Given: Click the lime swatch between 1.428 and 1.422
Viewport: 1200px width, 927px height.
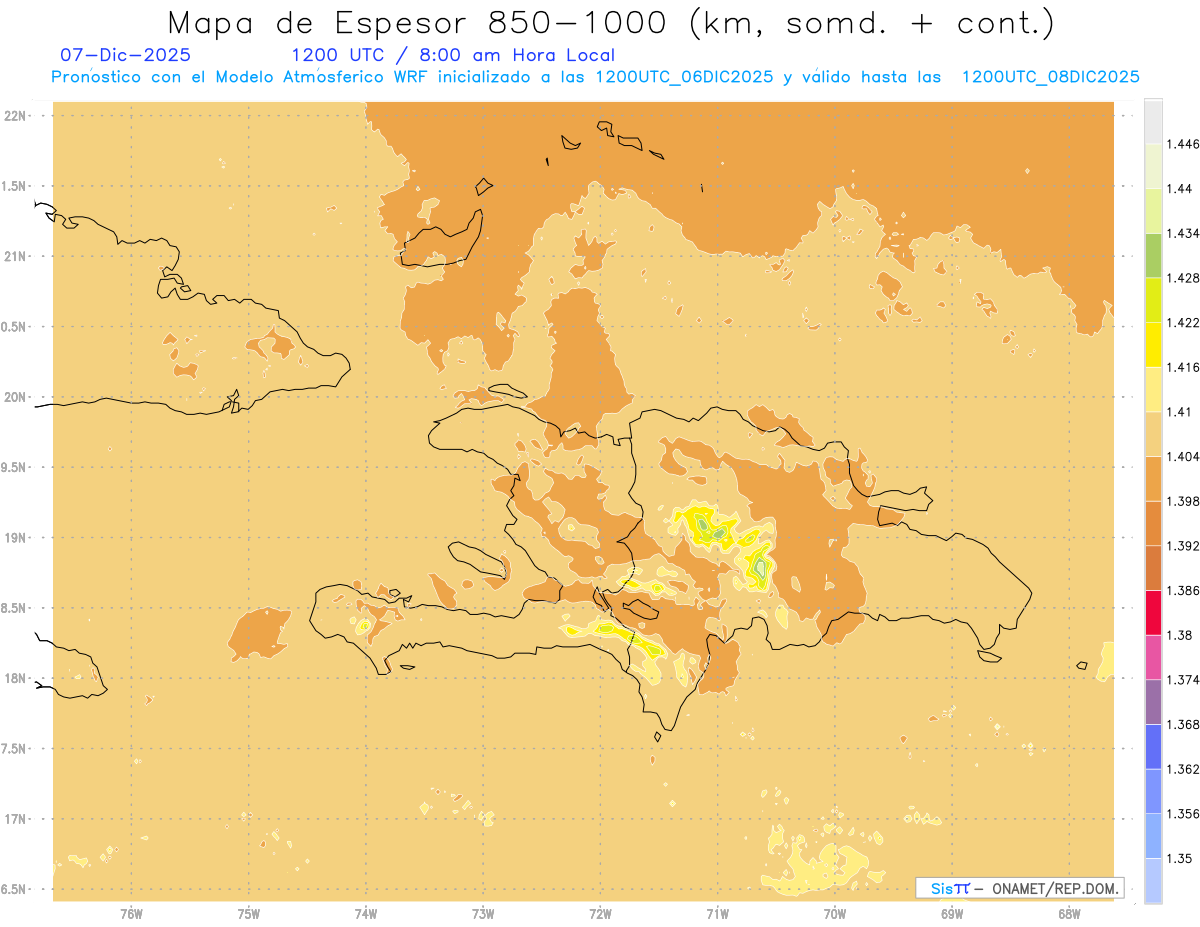Looking at the screenshot, I should coord(1153,300).
